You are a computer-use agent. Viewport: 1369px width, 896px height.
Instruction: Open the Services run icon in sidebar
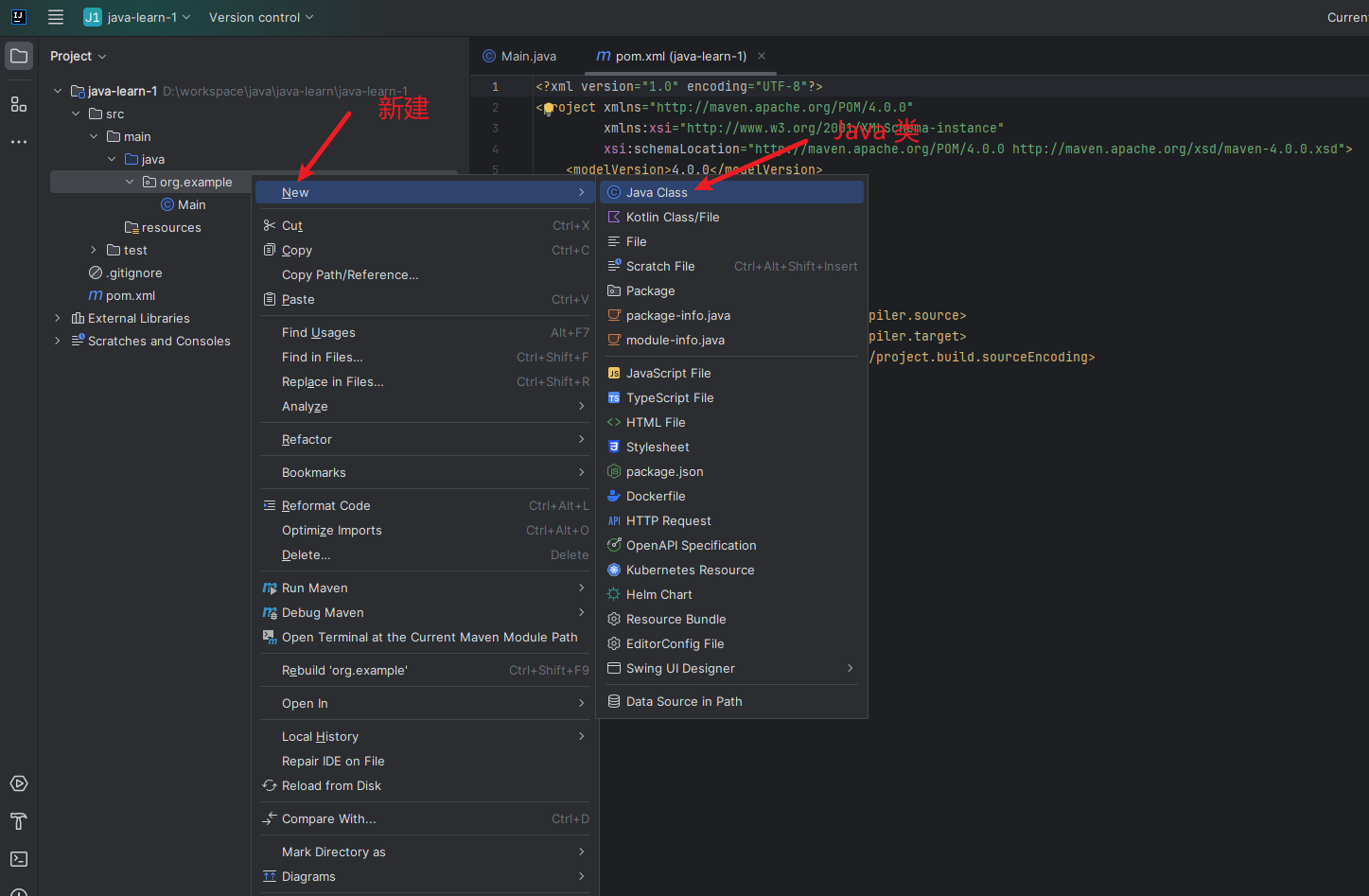tap(19, 783)
